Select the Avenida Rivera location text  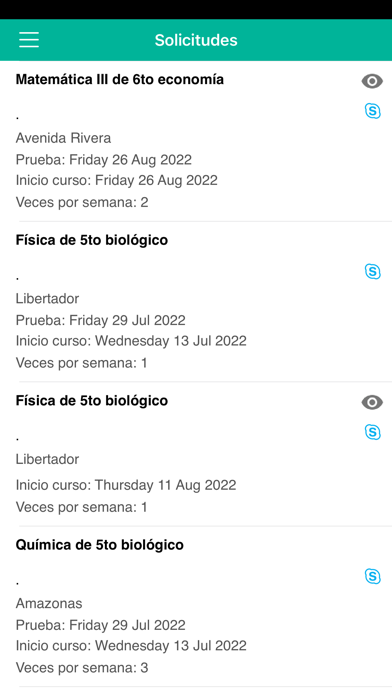pyautogui.click(x=63, y=138)
